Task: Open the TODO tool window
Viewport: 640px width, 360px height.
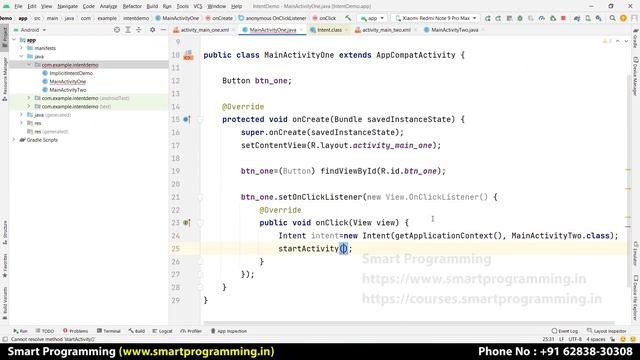Action: [45, 331]
